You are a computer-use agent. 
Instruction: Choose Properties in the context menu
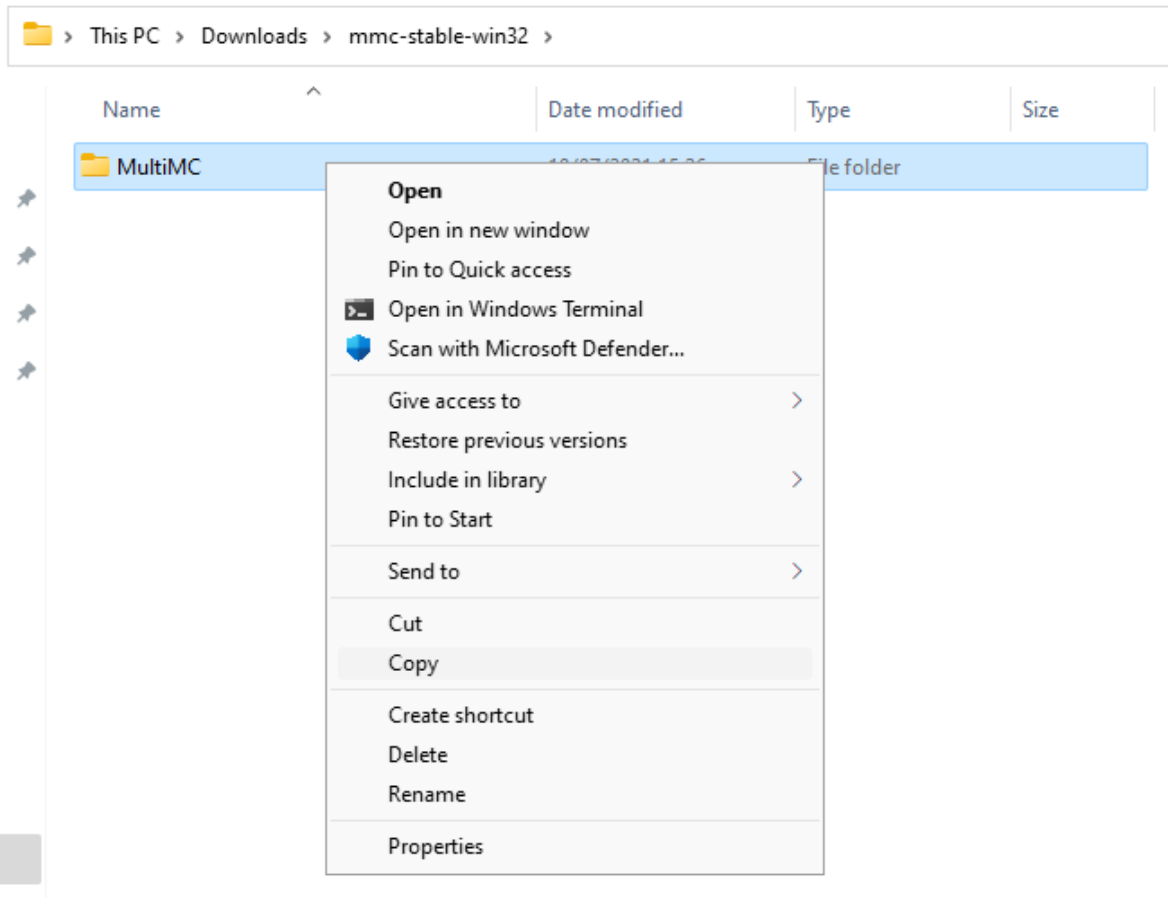[435, 846]
